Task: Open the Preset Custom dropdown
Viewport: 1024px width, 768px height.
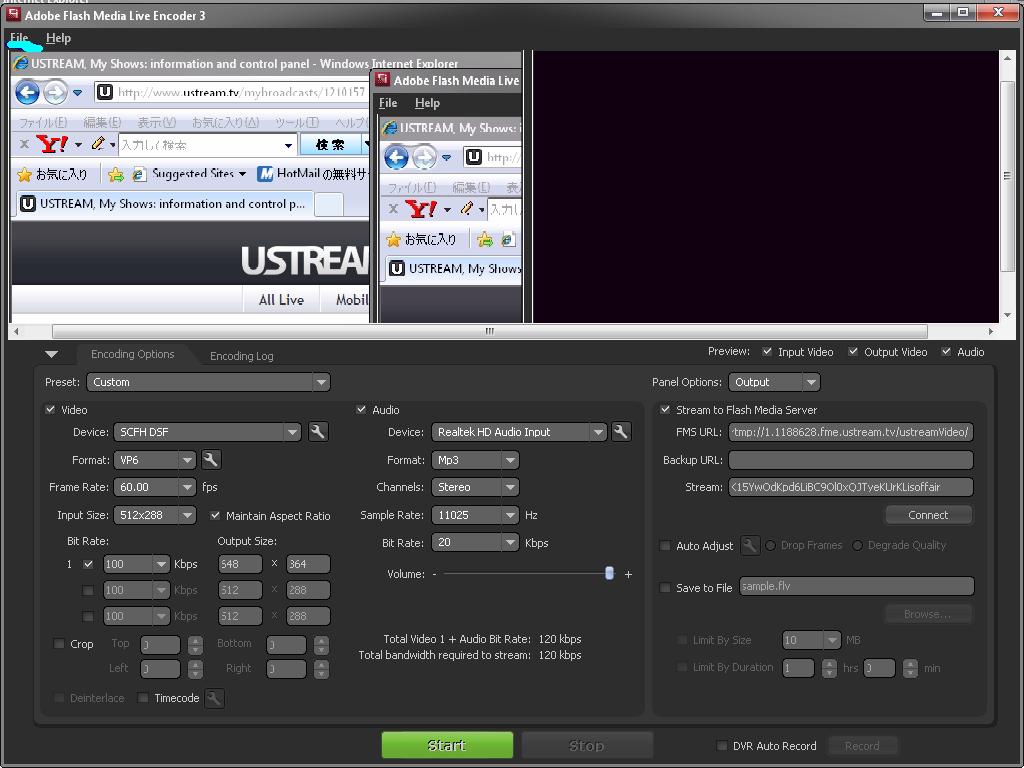Action: [208, 382]
